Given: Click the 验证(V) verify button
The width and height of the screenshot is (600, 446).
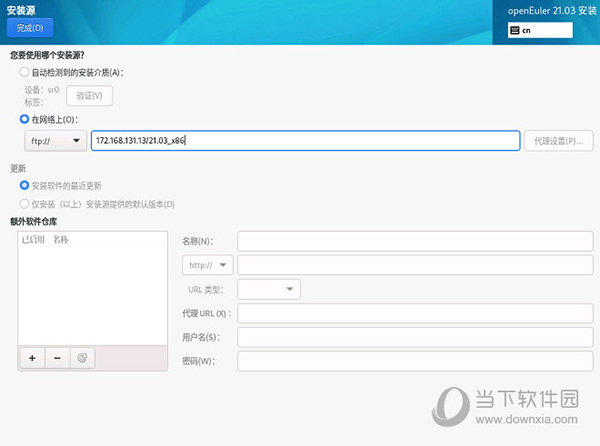Looking at the screenshot, I should click(x=89, y=96).
